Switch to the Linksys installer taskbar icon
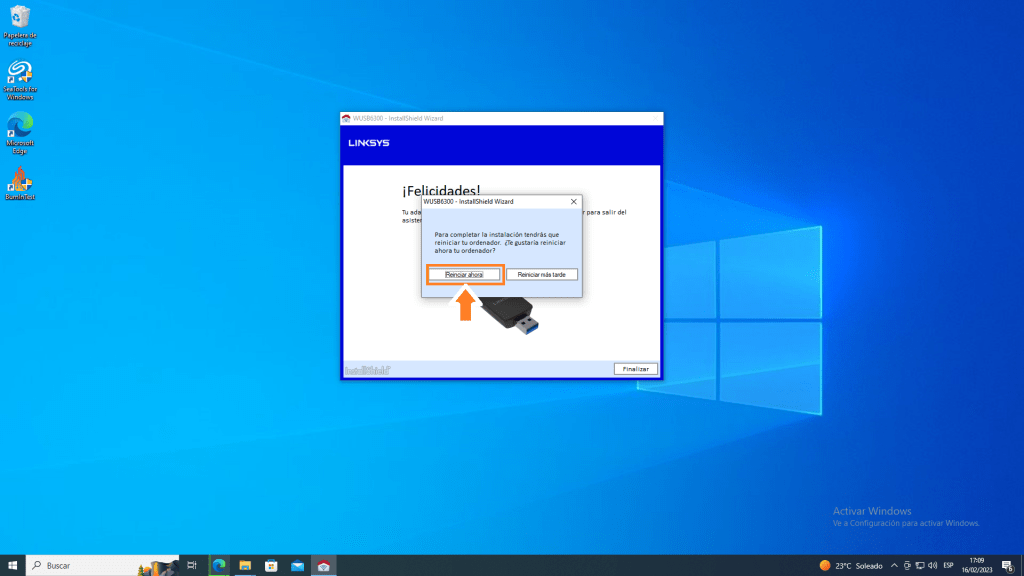 pyautogui.click(x=323, y=565)
